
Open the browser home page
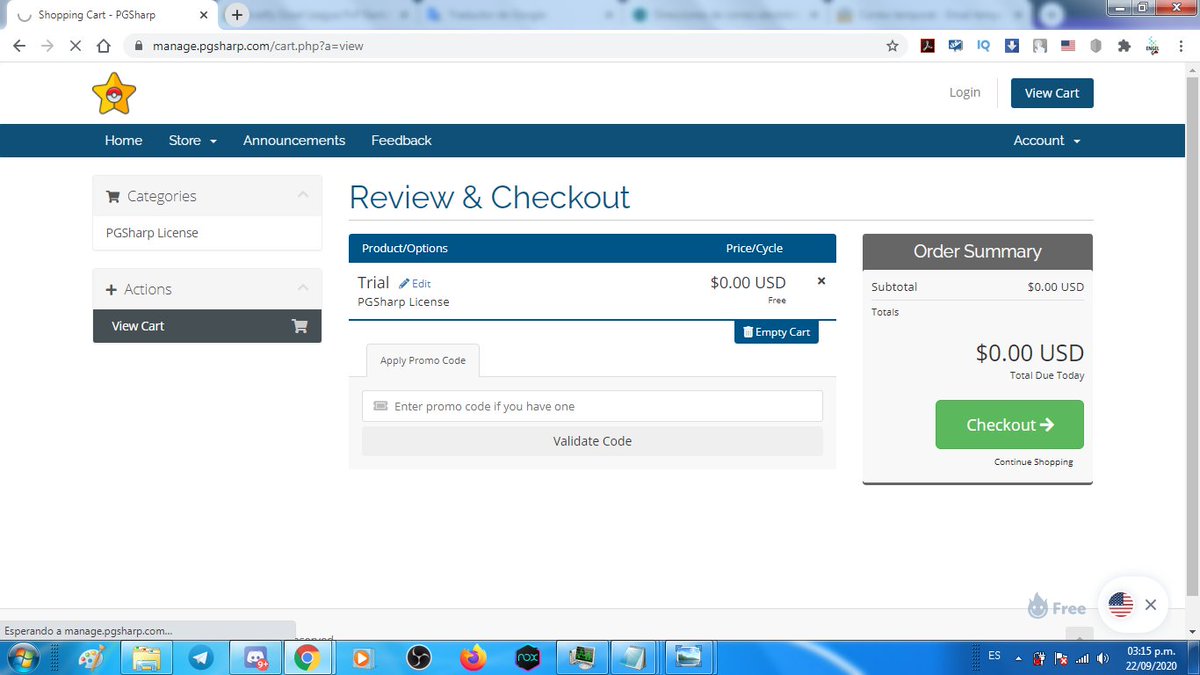[x=103, y=46]
